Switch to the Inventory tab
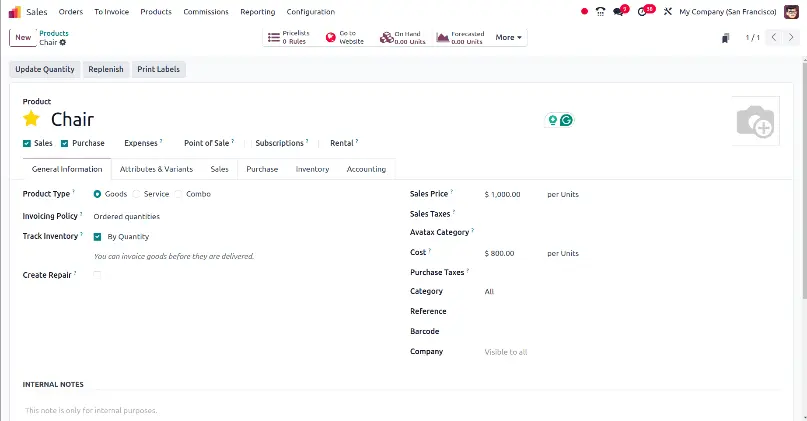807x421 pixels. (312, 169)
